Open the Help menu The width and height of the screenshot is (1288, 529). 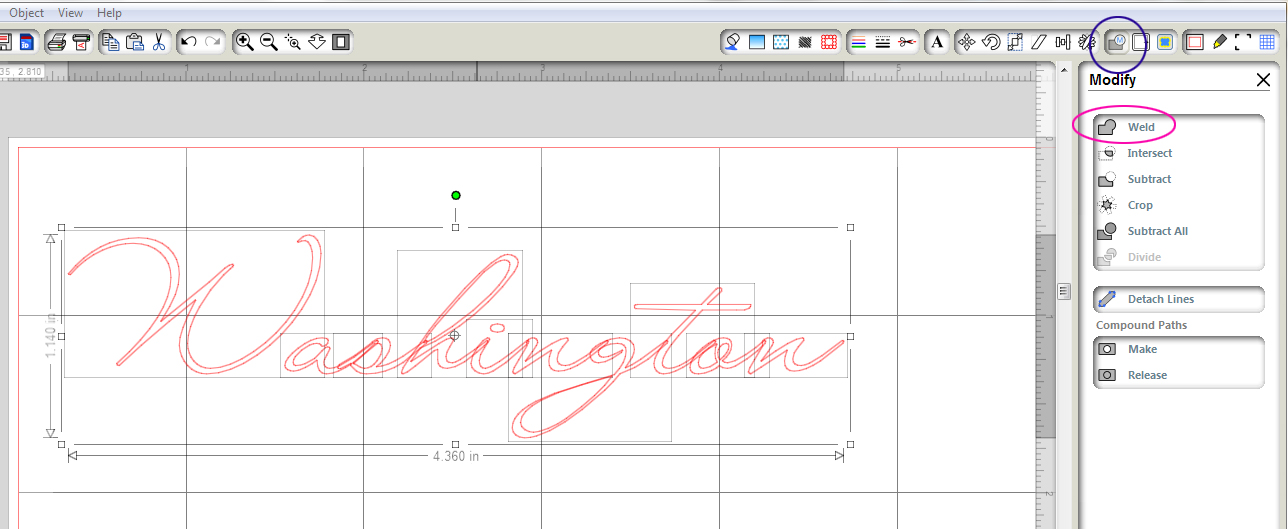(x=110, y=13)
